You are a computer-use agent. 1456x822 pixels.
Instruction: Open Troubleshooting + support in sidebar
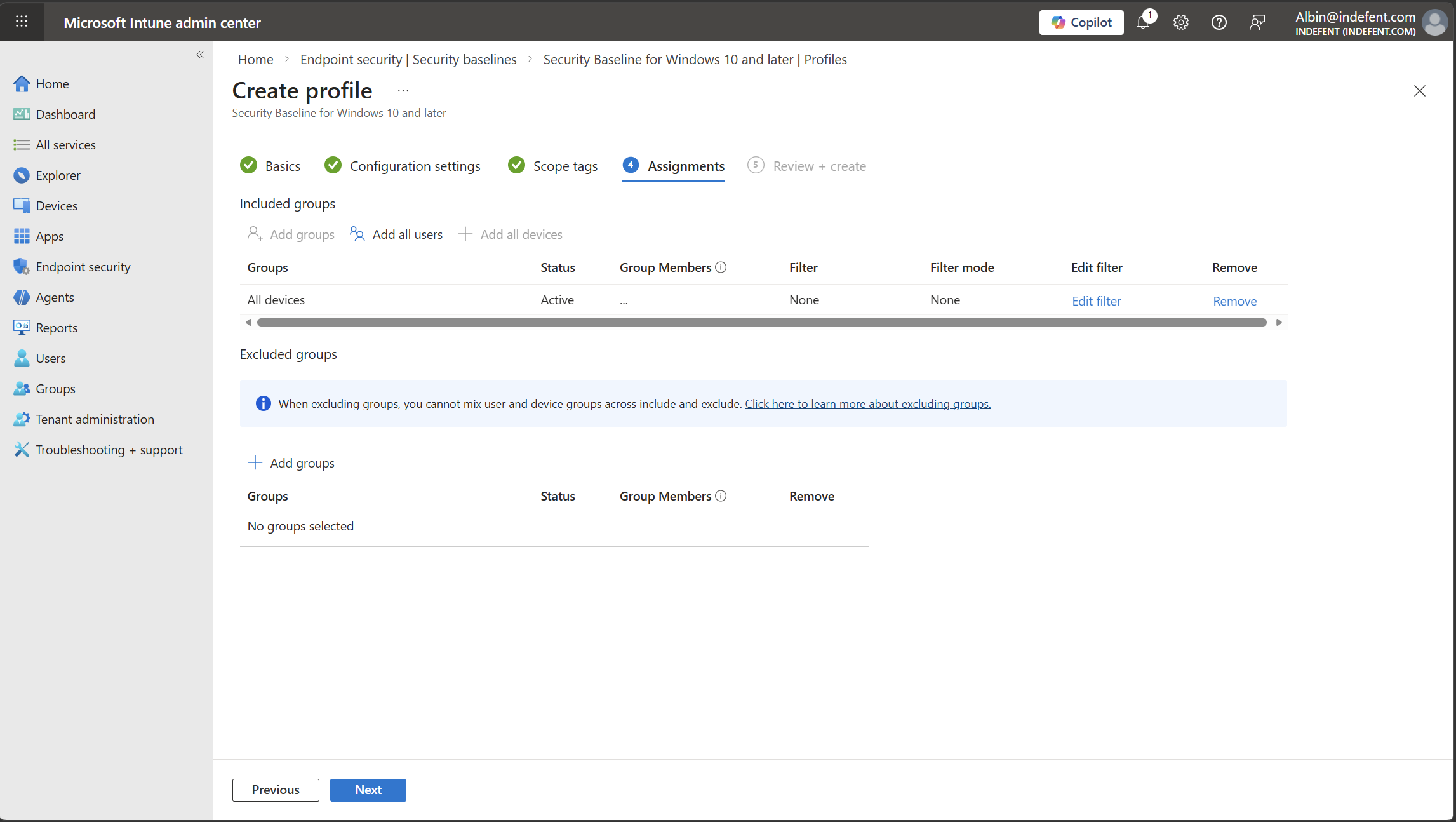[x=109, y=450]
